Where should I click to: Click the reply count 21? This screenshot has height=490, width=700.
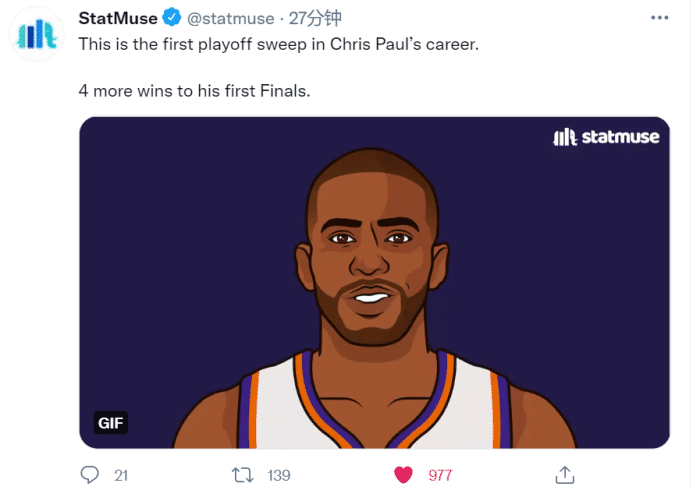coord(121,475)
